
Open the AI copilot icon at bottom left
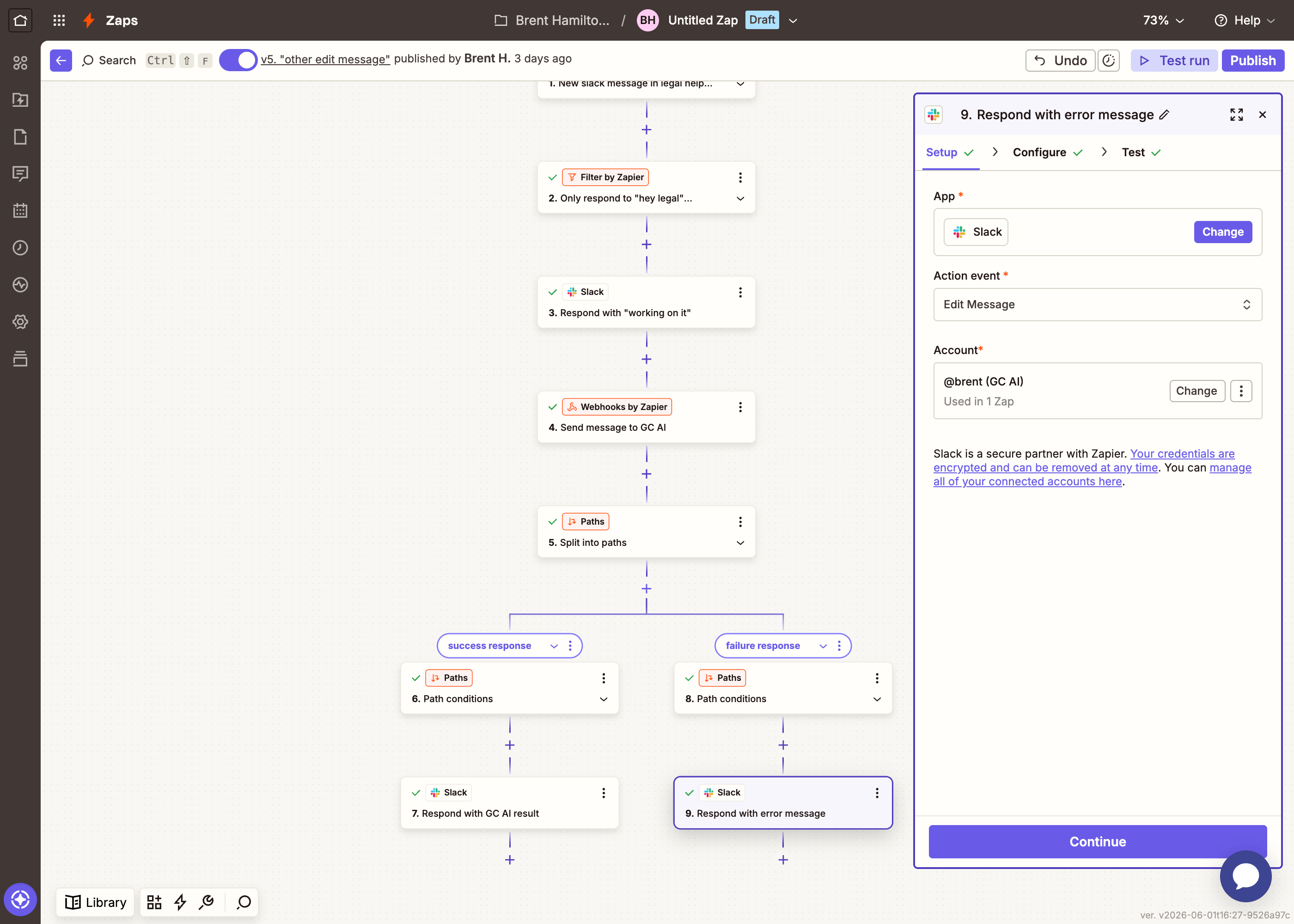(x=20, y=900)
